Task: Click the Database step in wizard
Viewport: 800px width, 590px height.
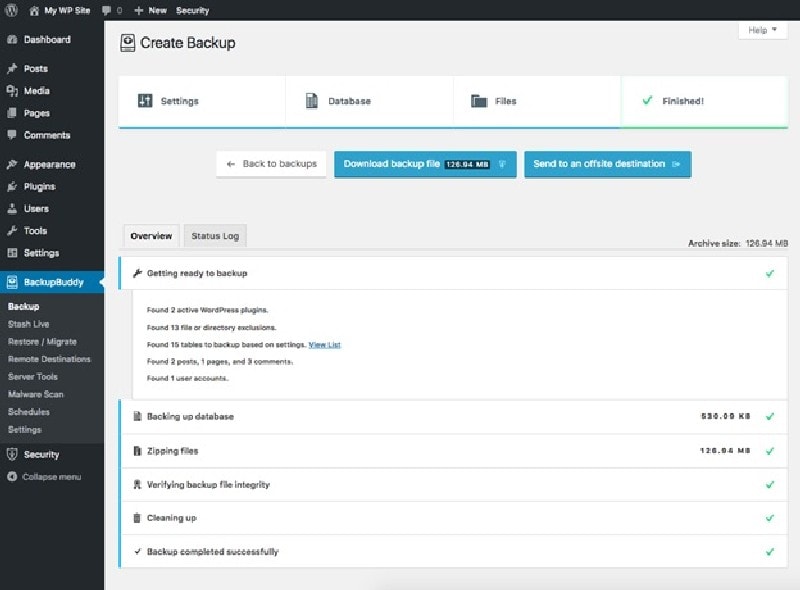Action: pyautogui.click(x=369, y=101)
